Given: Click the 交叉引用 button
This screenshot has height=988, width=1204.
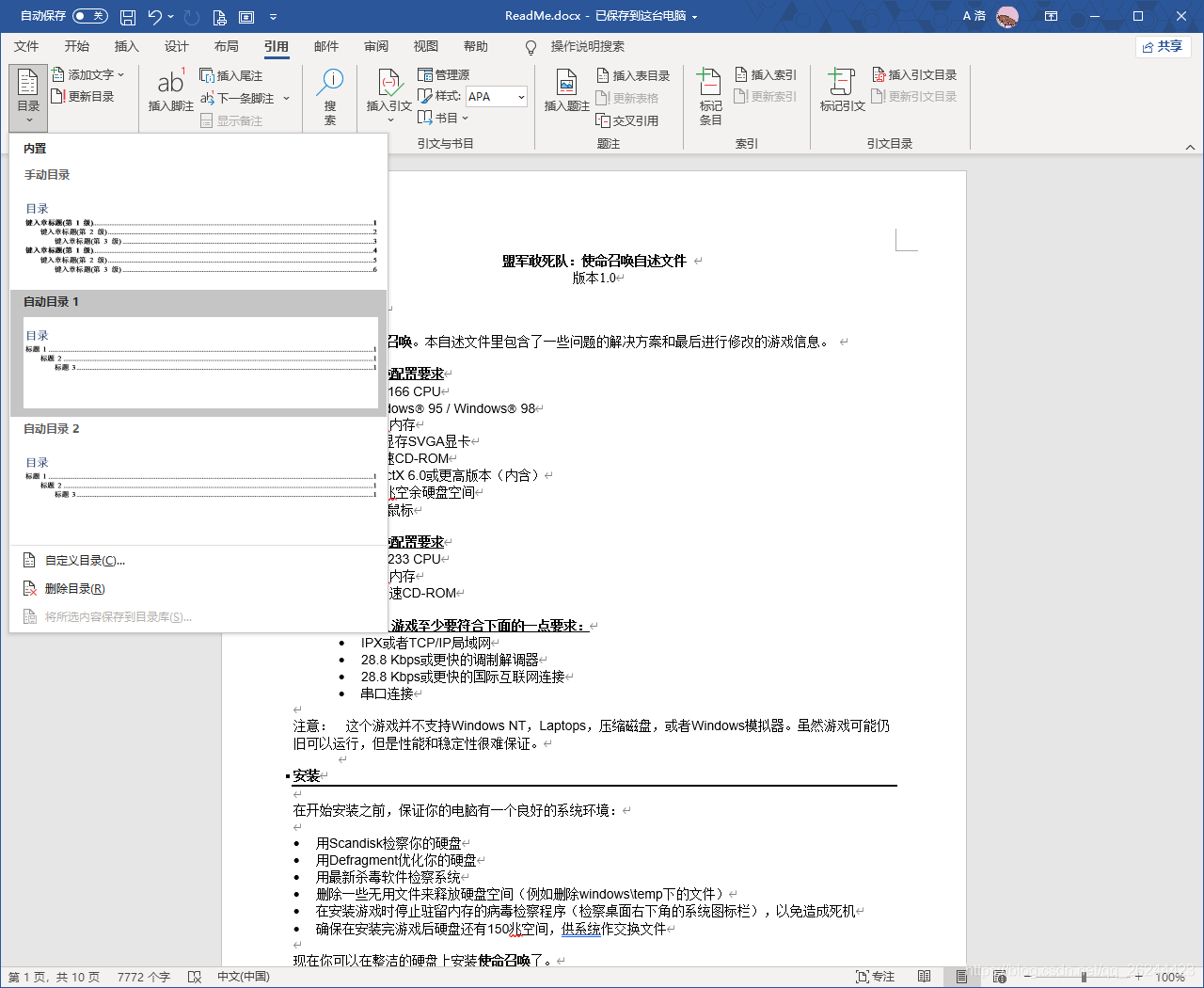Looking at the screenshot, I should point(627,120).
